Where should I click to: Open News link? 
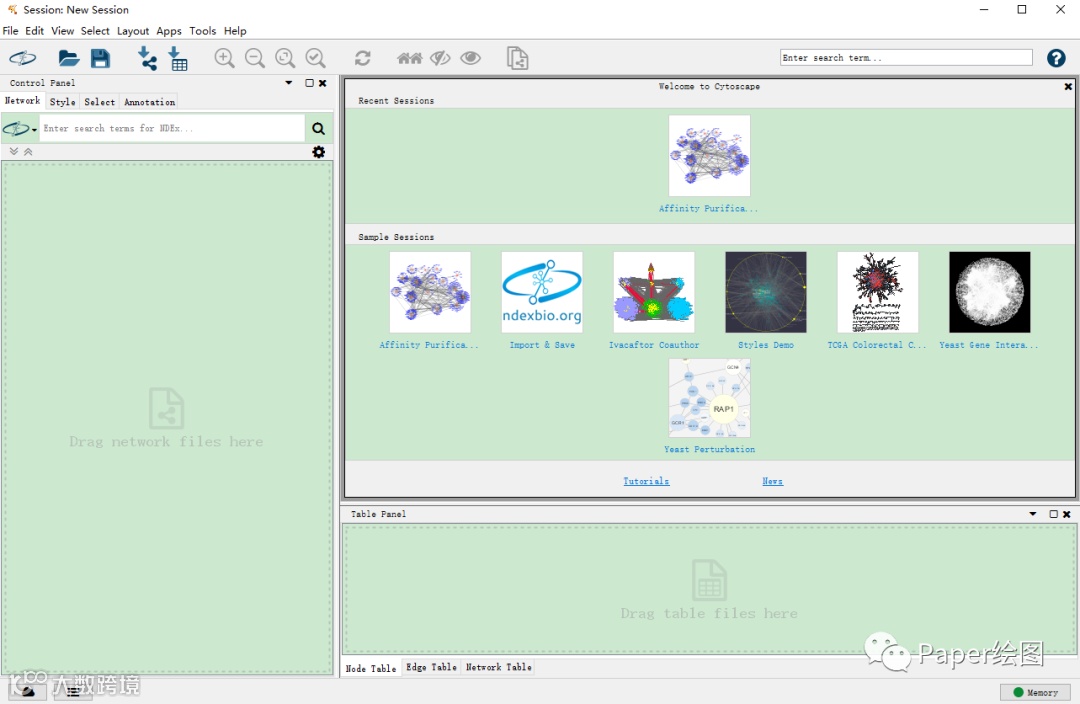click(x=772, y=481)
